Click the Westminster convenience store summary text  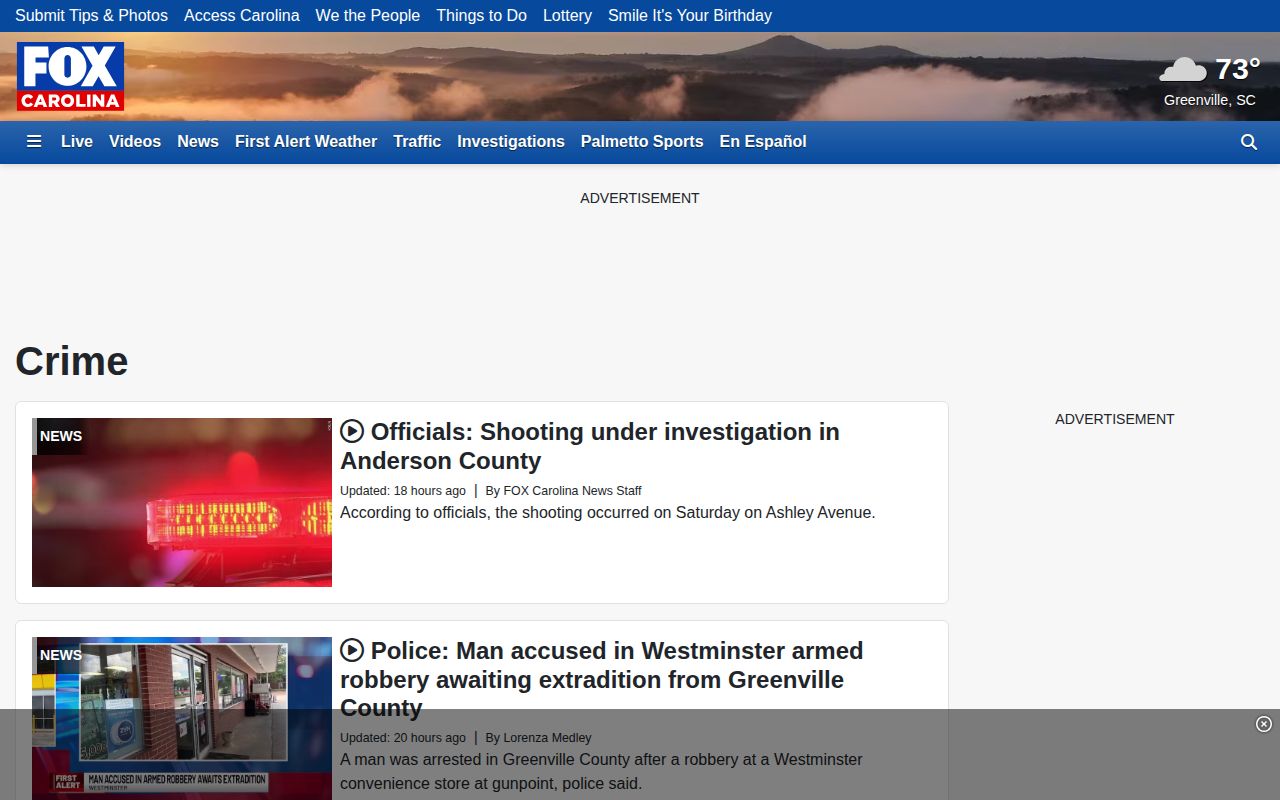tap(601, 771)
